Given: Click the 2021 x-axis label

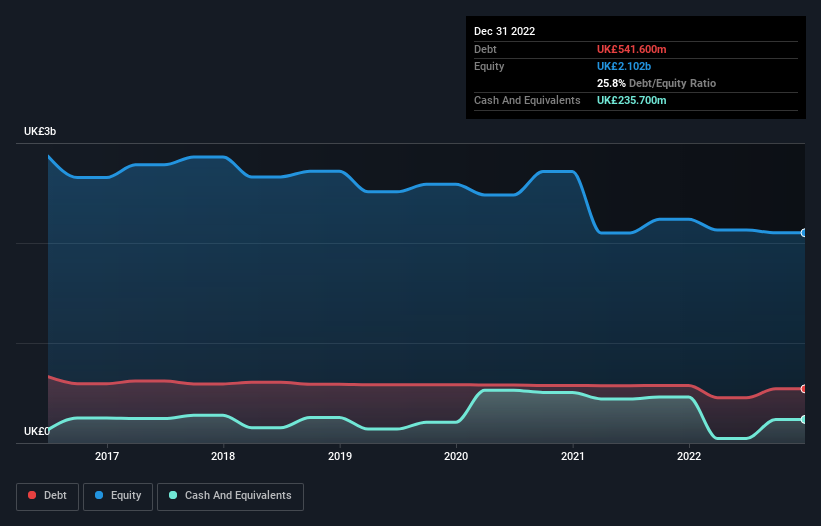Looking at the screenshot, I should [573, 456].
